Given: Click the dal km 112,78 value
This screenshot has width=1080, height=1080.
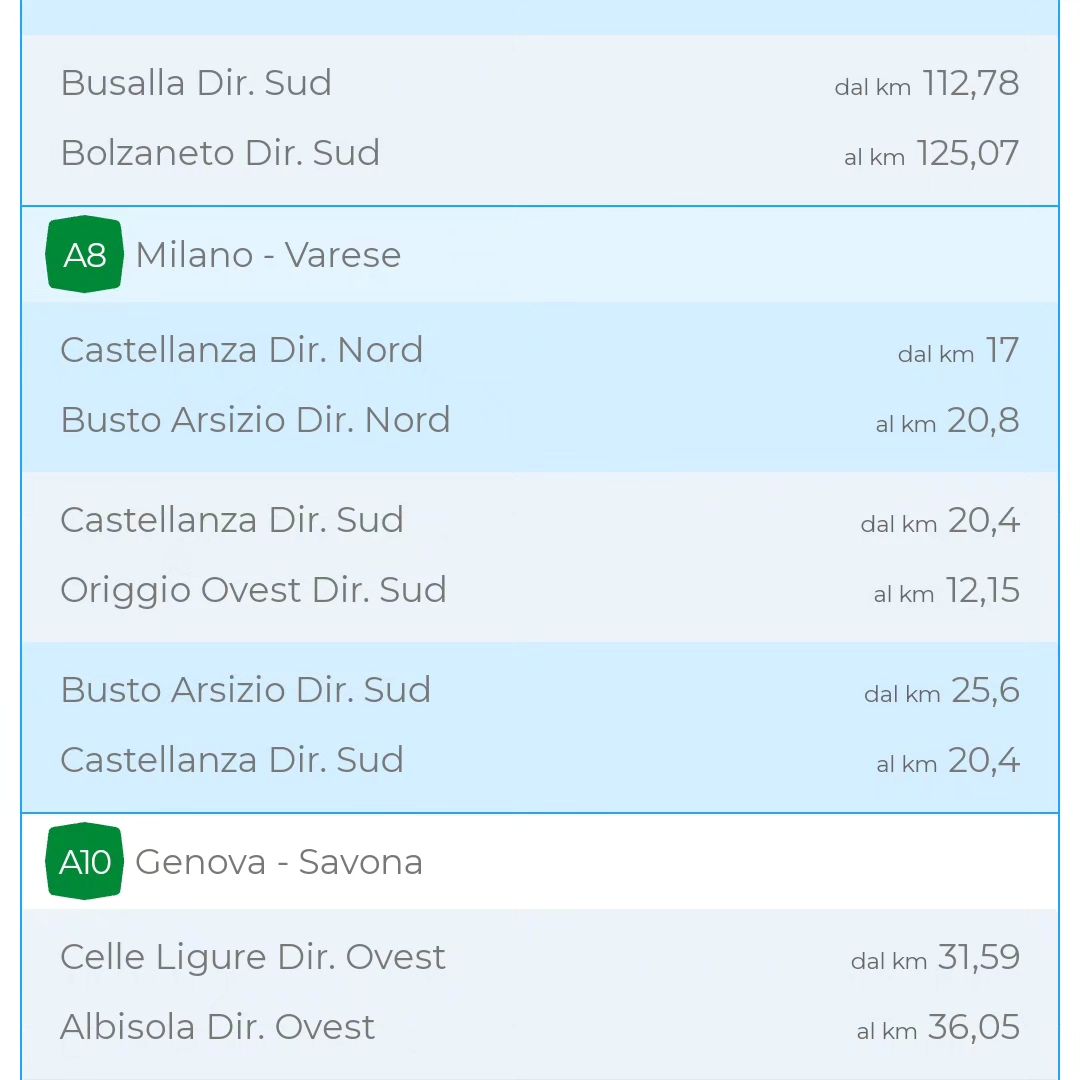Looking at the screenshot, I should point(926,83).
